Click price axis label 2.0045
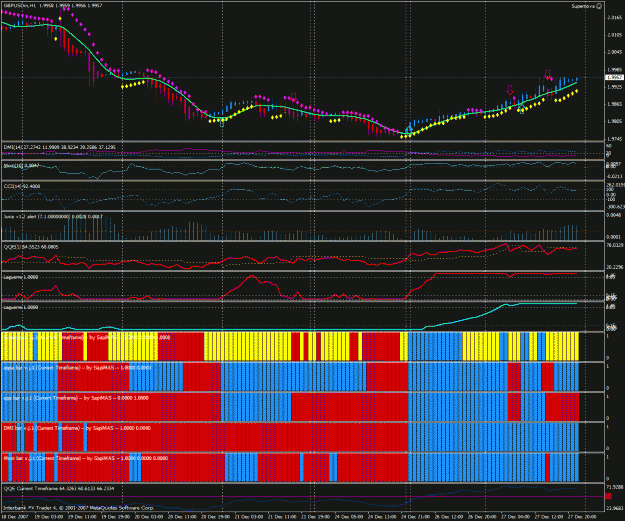625x521 pixels. 614,52
